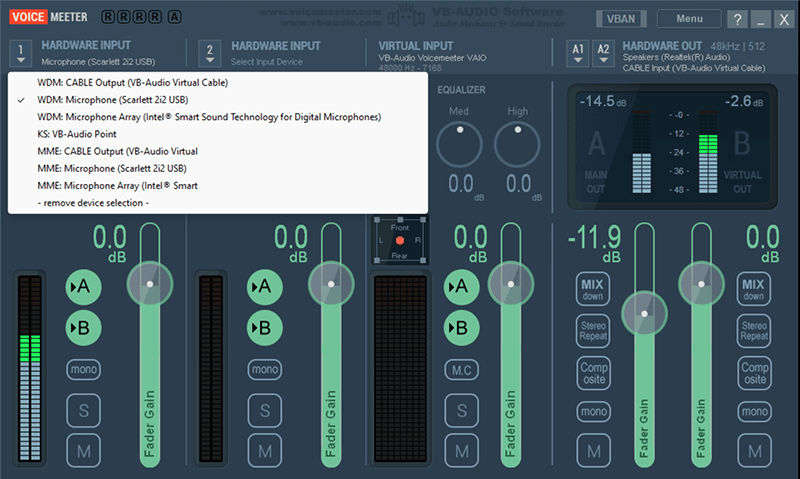800x479 pixels.
Task: Toggle M.C button on Virtual Input
Action: pyautogui.click(x=461, y=370)
